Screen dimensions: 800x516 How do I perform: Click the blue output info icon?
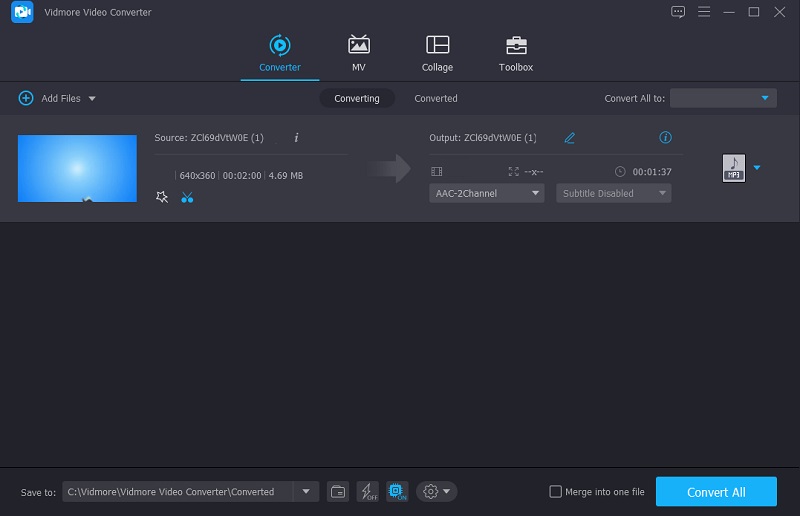point(665,137)
